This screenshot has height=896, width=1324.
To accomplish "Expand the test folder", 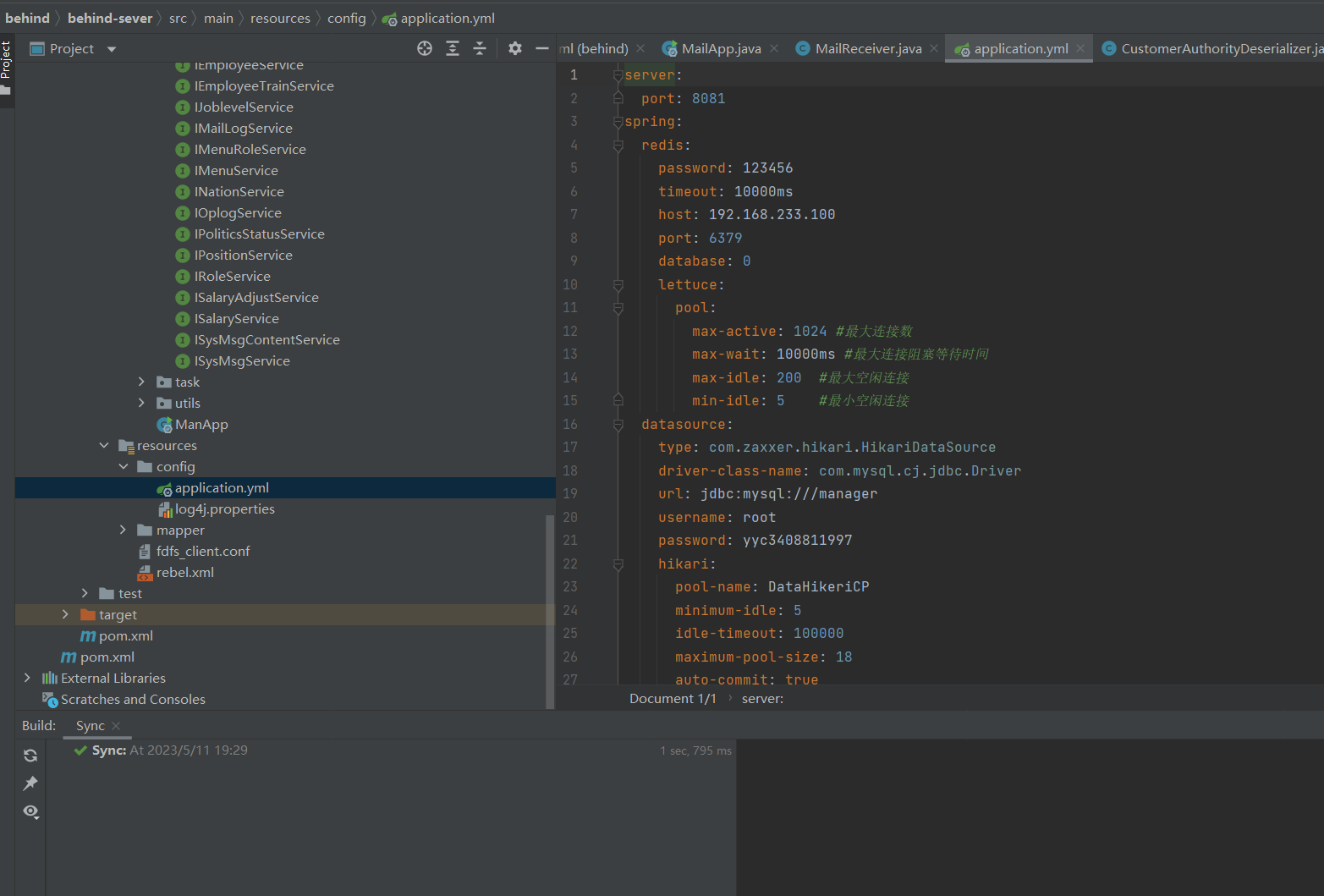I will pos(85,593).
